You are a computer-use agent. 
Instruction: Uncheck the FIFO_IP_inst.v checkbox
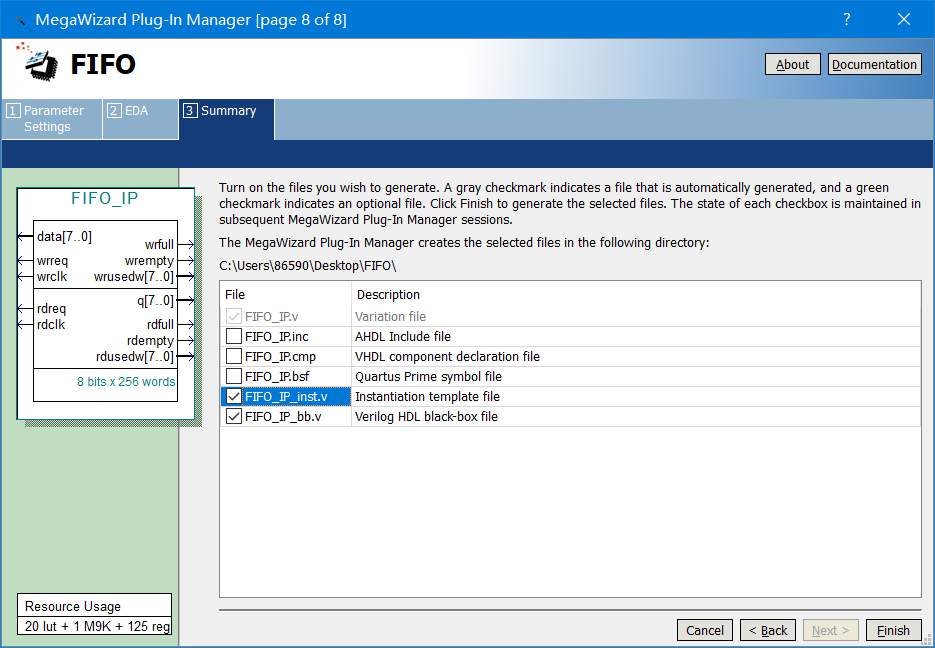tap(234, 396)
